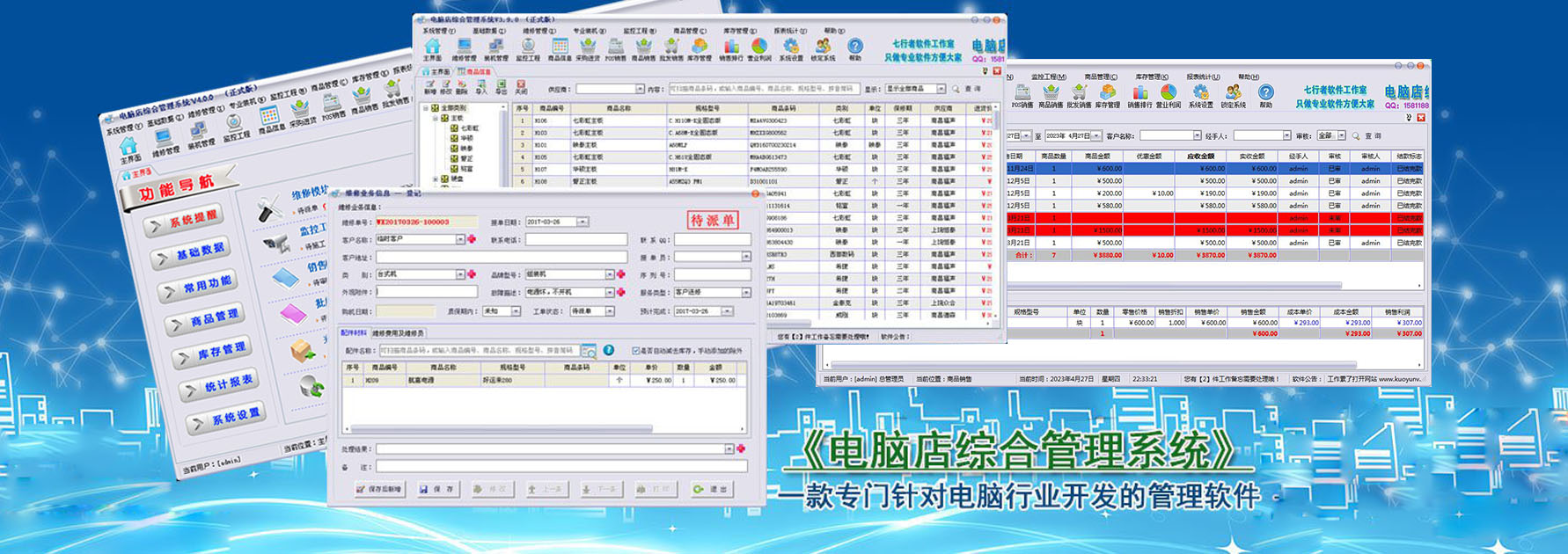Open 商品信息 calendar-grid icon in product window
1568x554 pixels.
click(560, 49)
